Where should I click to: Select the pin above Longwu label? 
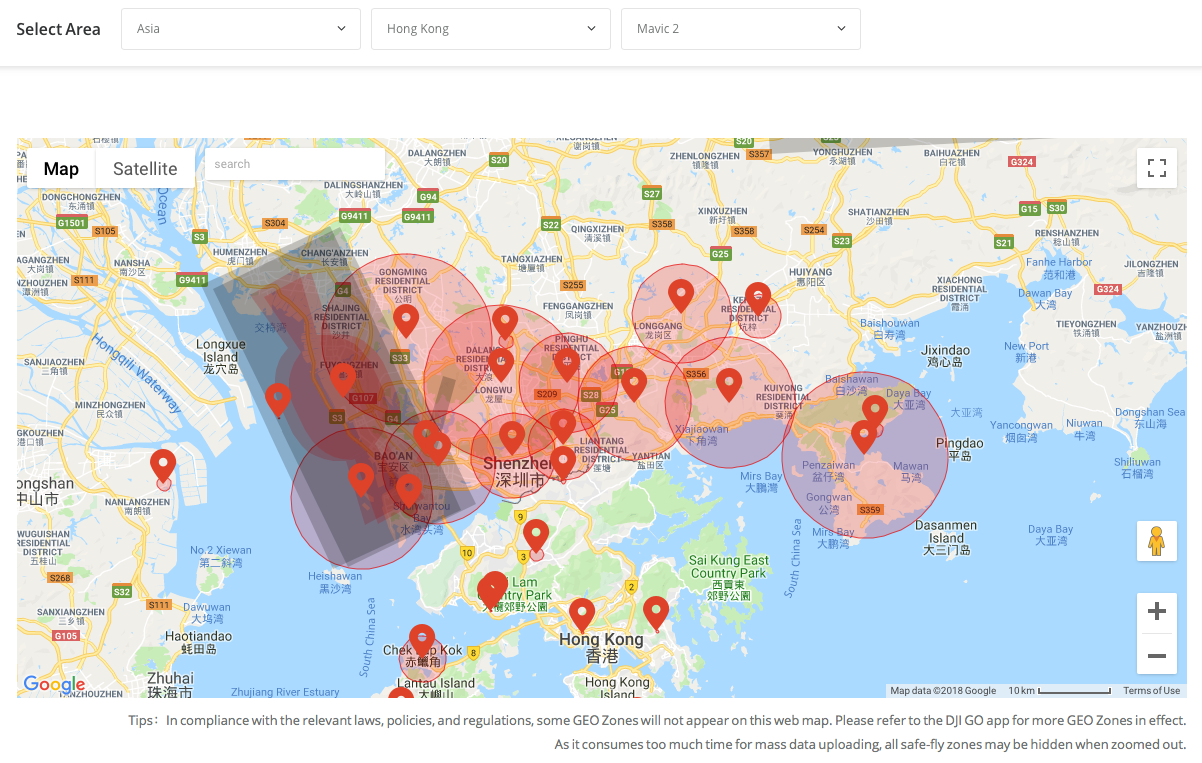501,365
